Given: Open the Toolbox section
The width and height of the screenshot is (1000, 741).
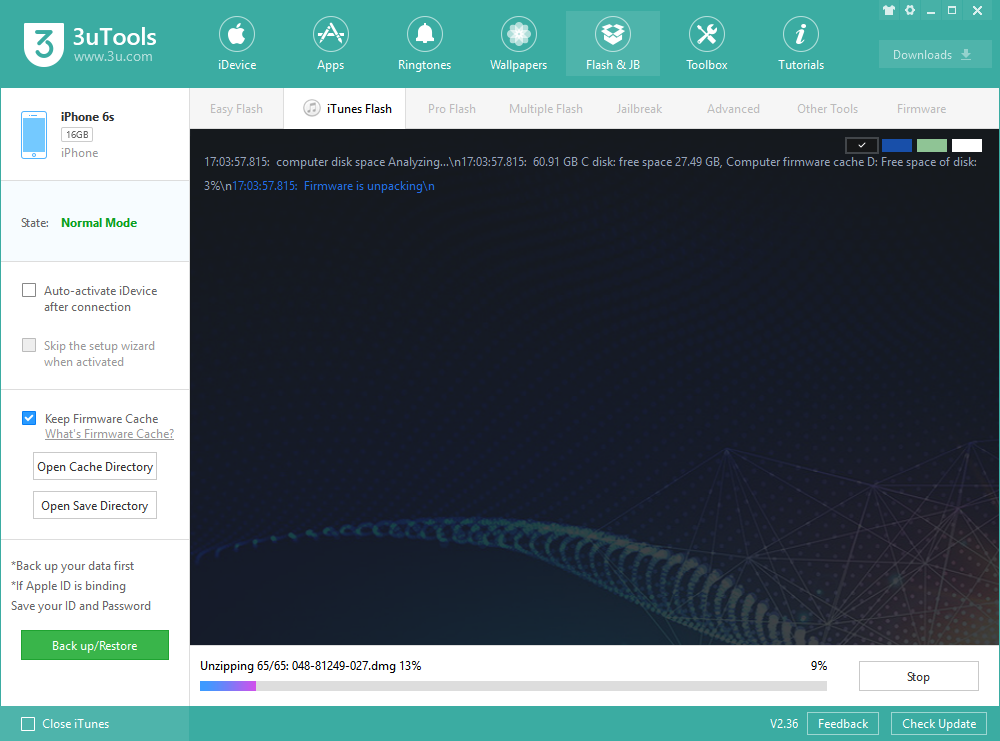Looking at the screenshot, I should click(707, 43).
